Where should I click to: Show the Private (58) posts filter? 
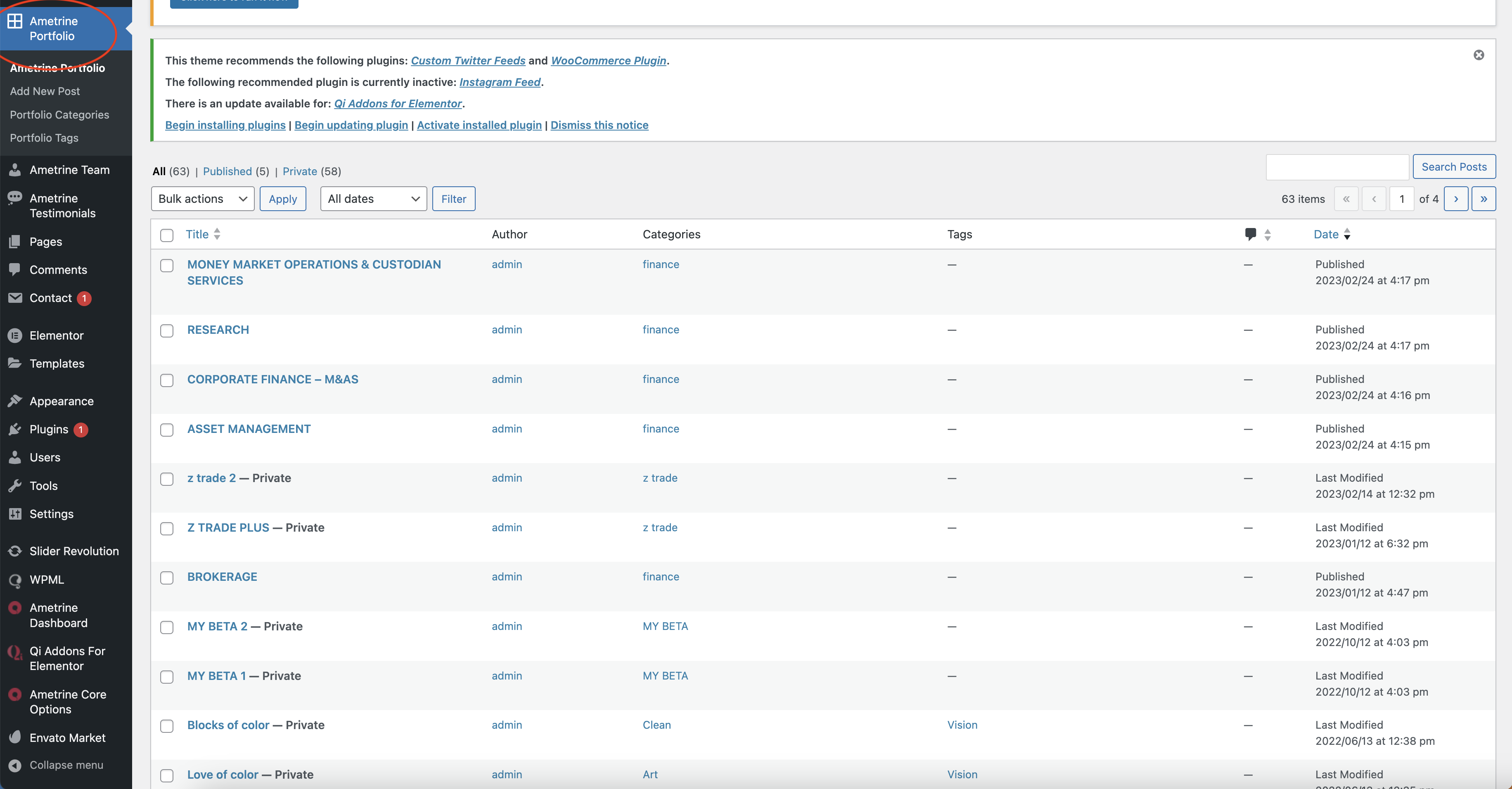(x=300, y=171)
